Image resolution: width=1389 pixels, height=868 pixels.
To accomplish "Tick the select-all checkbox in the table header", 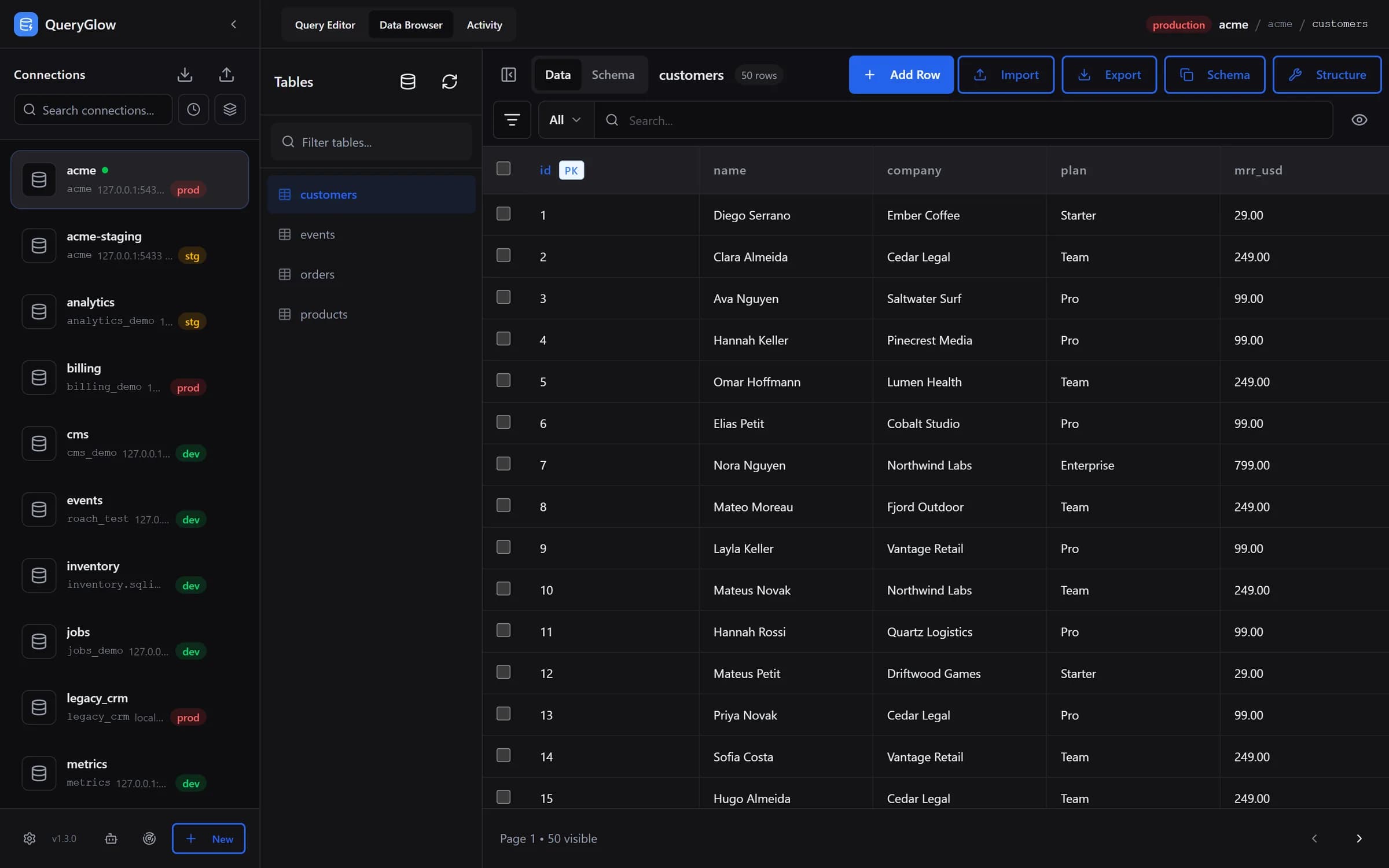I will pyautogui.click(x=504, y=168).
